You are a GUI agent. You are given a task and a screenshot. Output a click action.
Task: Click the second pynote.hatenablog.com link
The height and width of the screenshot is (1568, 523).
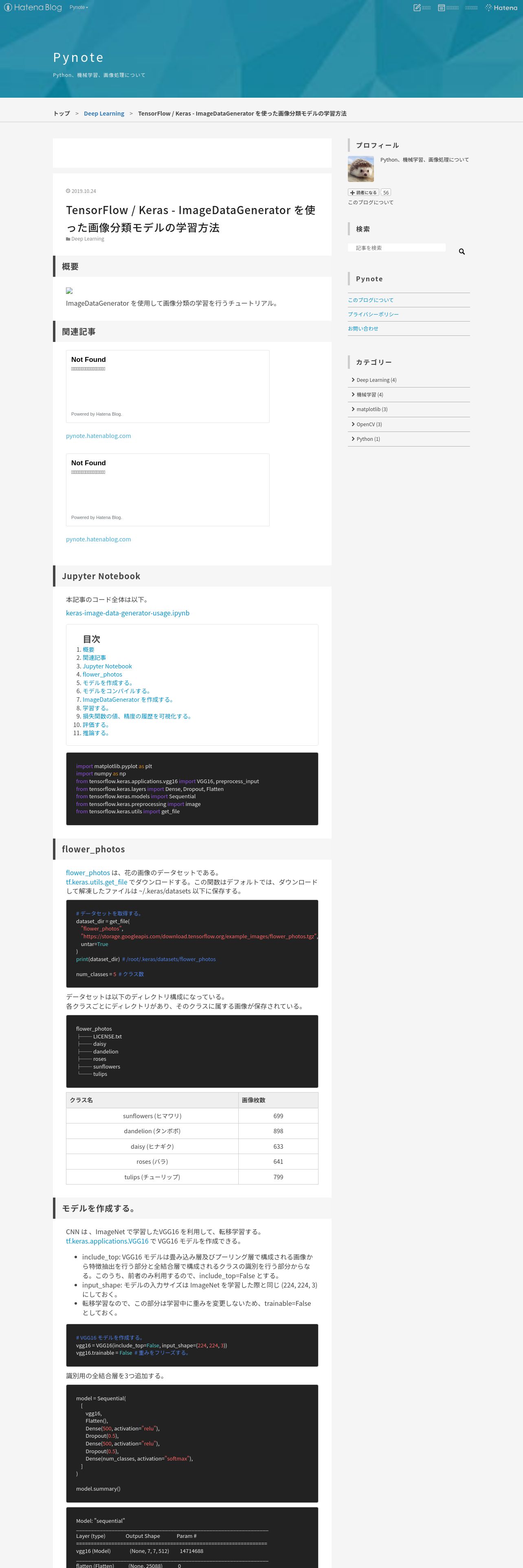[98, 539]
